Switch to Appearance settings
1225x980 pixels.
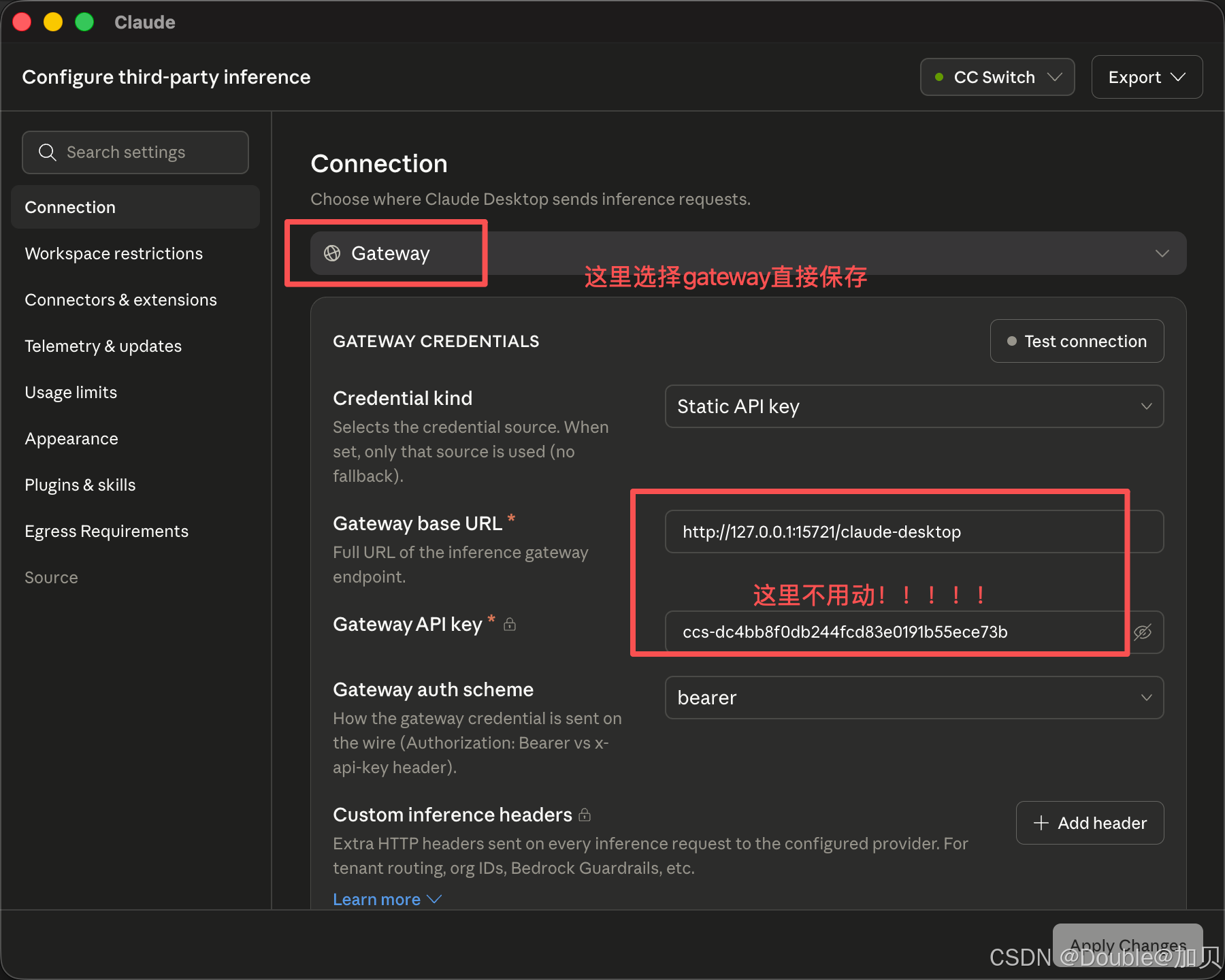click(135, 438)
